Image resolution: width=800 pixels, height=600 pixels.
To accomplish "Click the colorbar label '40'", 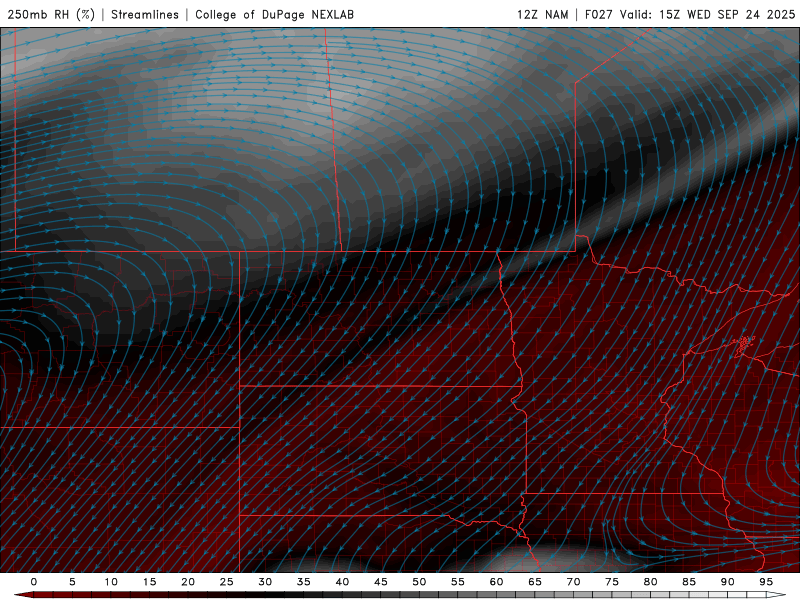I will coord(342,582).
